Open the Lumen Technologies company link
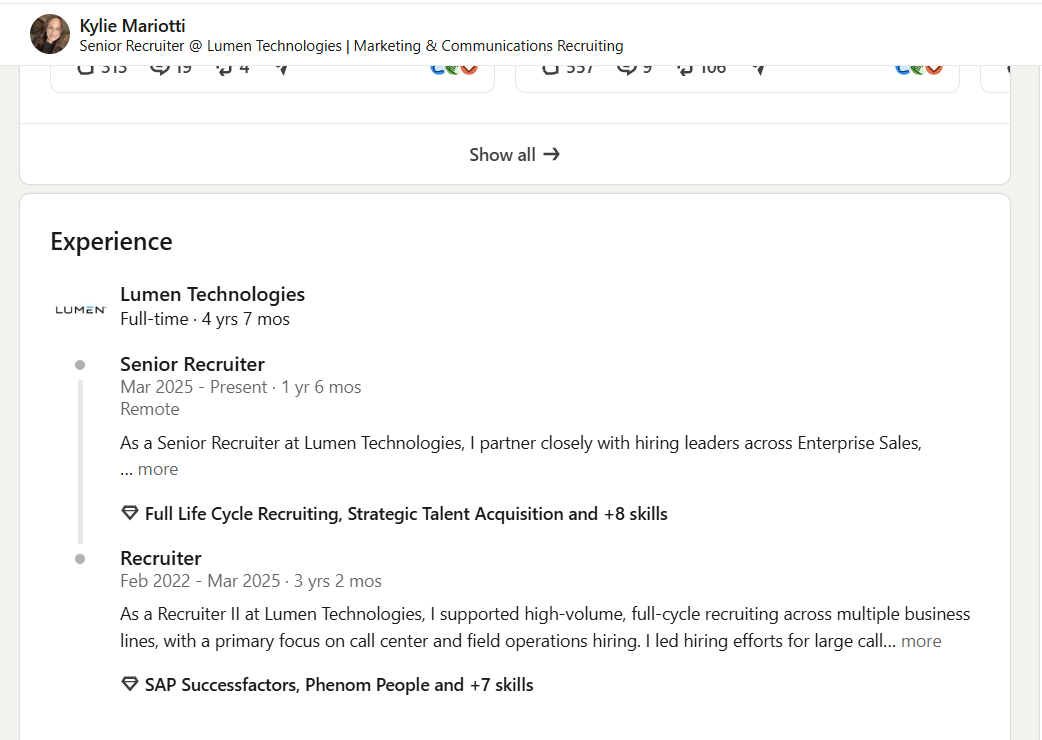Screen dimensions: 1042x740 (x=213, y=294)
